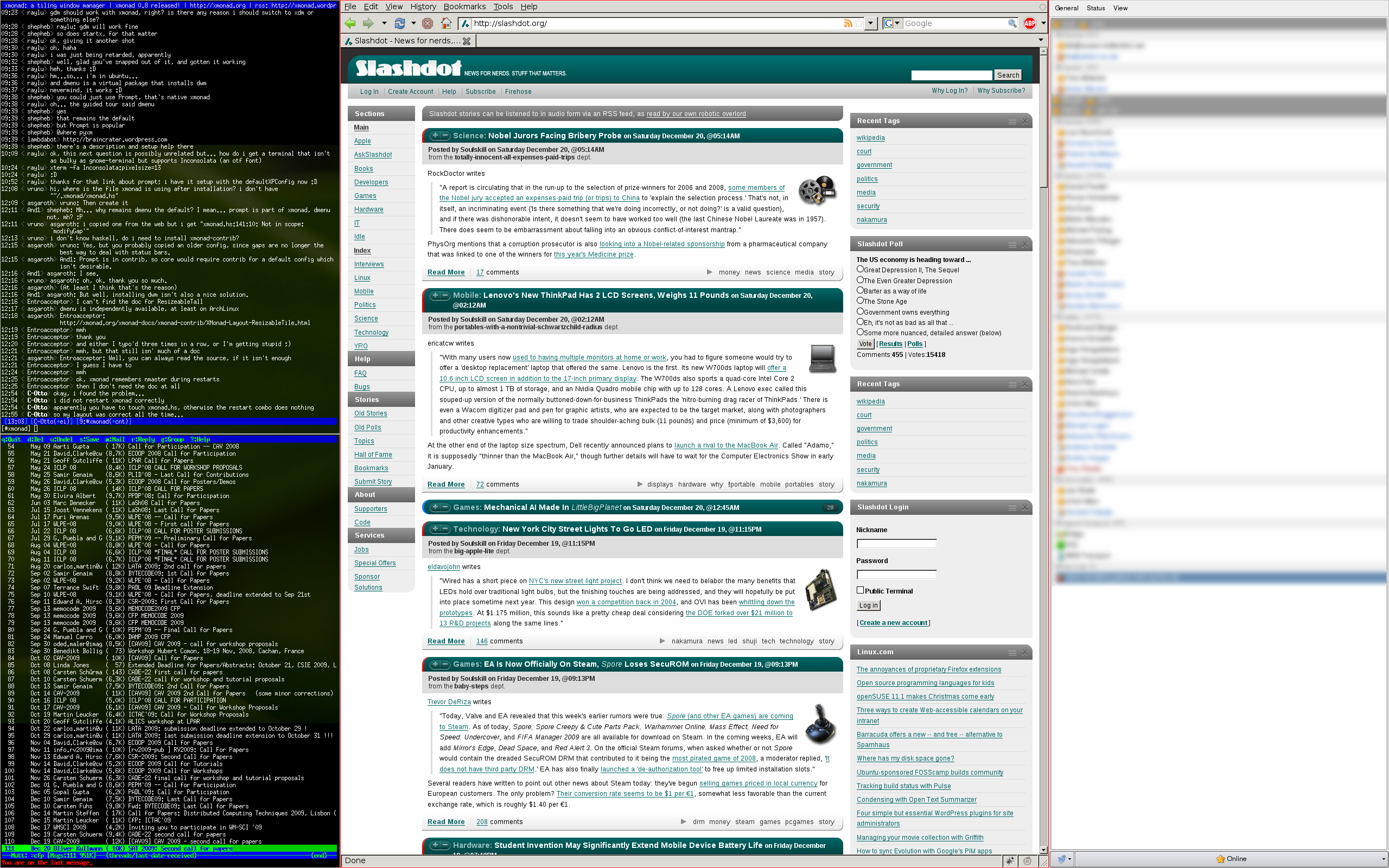Open the account icon dropdown beside Online status
The image size is (1389, 868).
click(x=1063, y=859)
